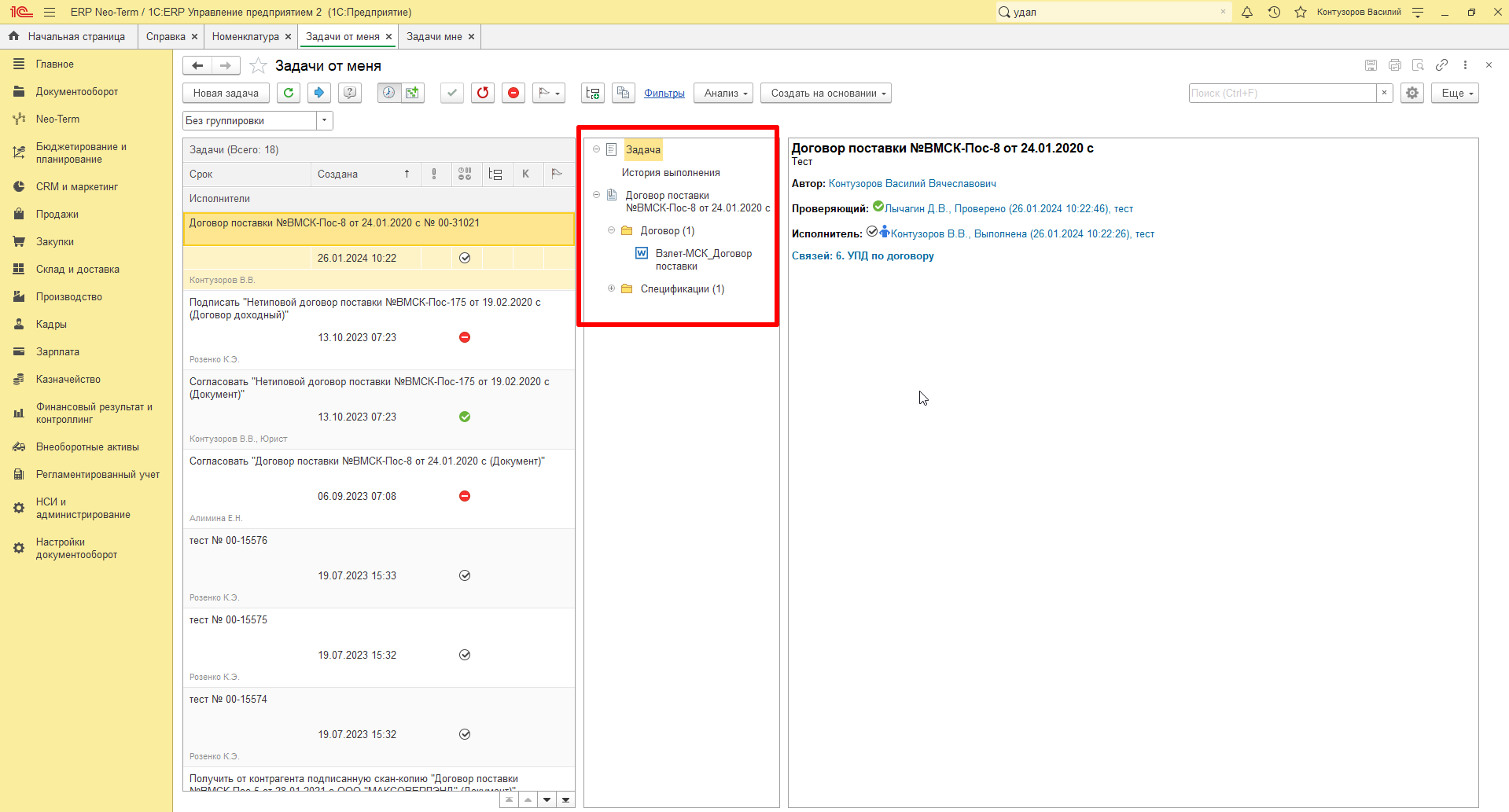The width and height of the screenshot is (1509, 812).
Task: Click the copy documents toolbar icon
Action: tap(624, 93)
